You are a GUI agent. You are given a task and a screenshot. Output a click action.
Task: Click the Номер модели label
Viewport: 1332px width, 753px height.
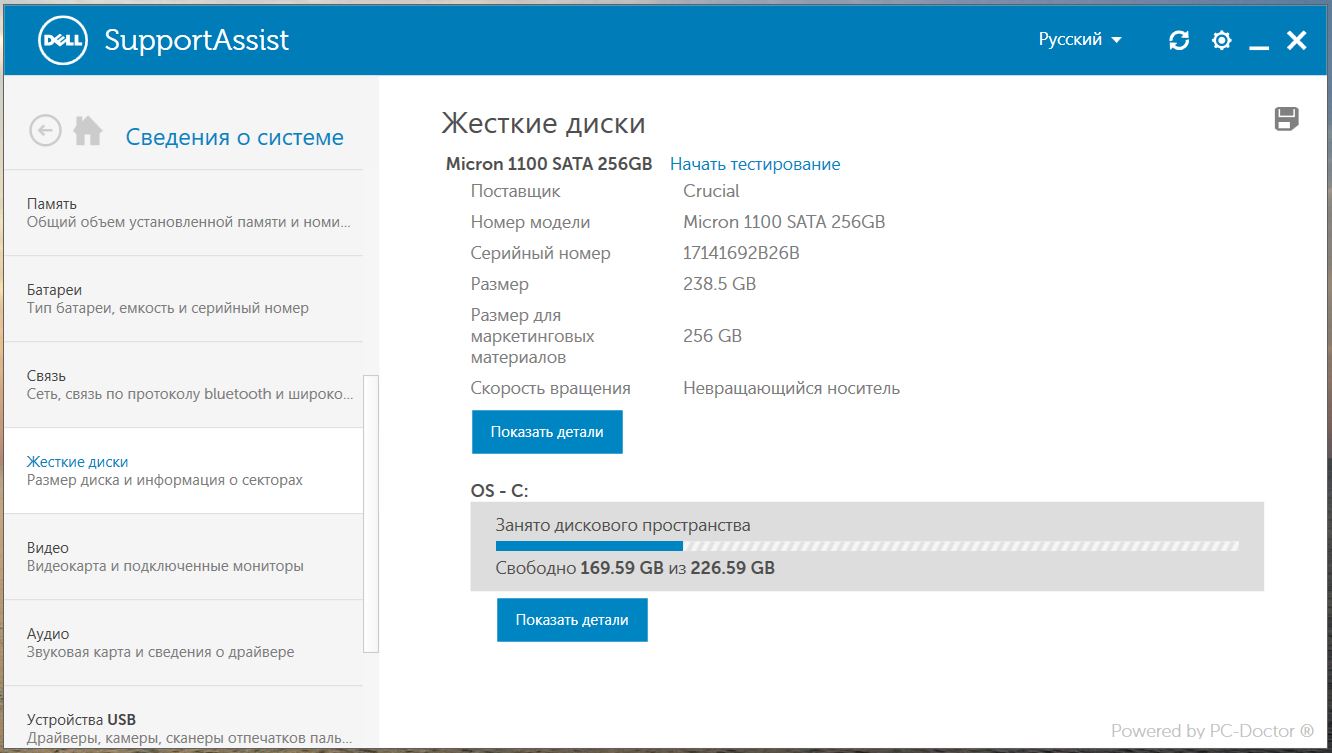530,222
